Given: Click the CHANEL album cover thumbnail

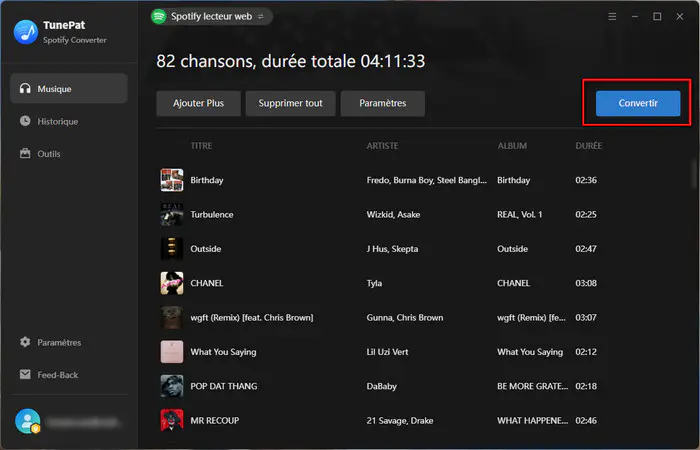Looking at the screenshot, I should [x=172, y=283].
